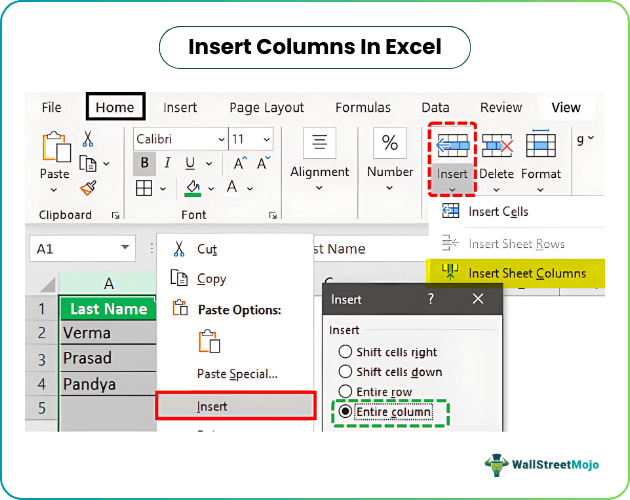Click the Insert dialog help question mark

click(x=431, y=299)
